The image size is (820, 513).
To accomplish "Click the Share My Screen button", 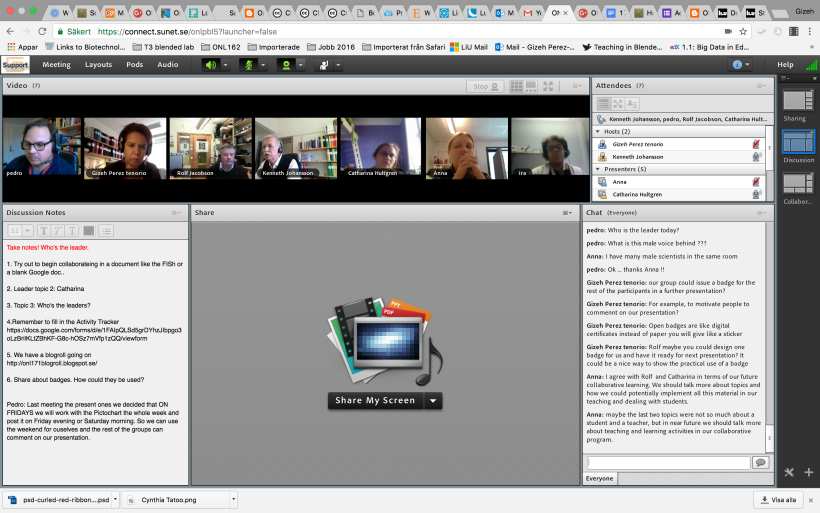I will pyautogui.click(x=375, y=401).
